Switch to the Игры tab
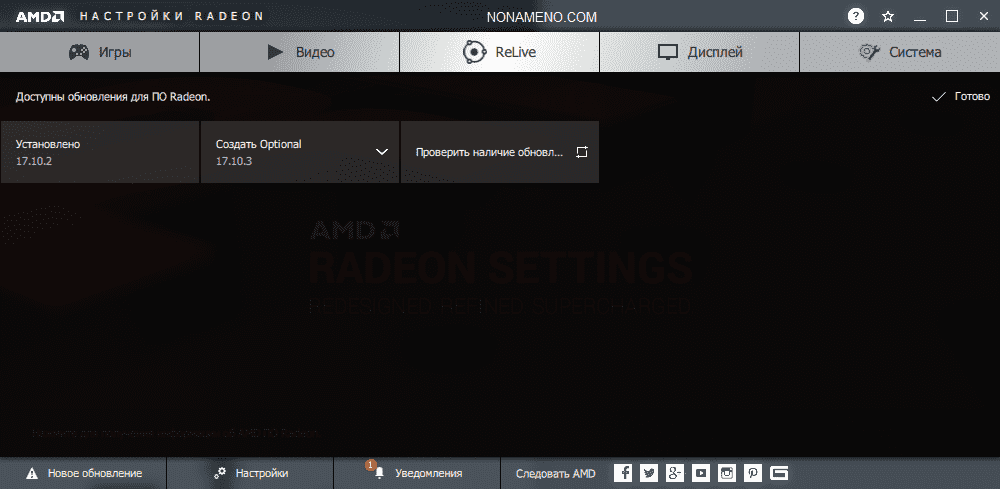The image size is (1000, 489). point(100,52)
